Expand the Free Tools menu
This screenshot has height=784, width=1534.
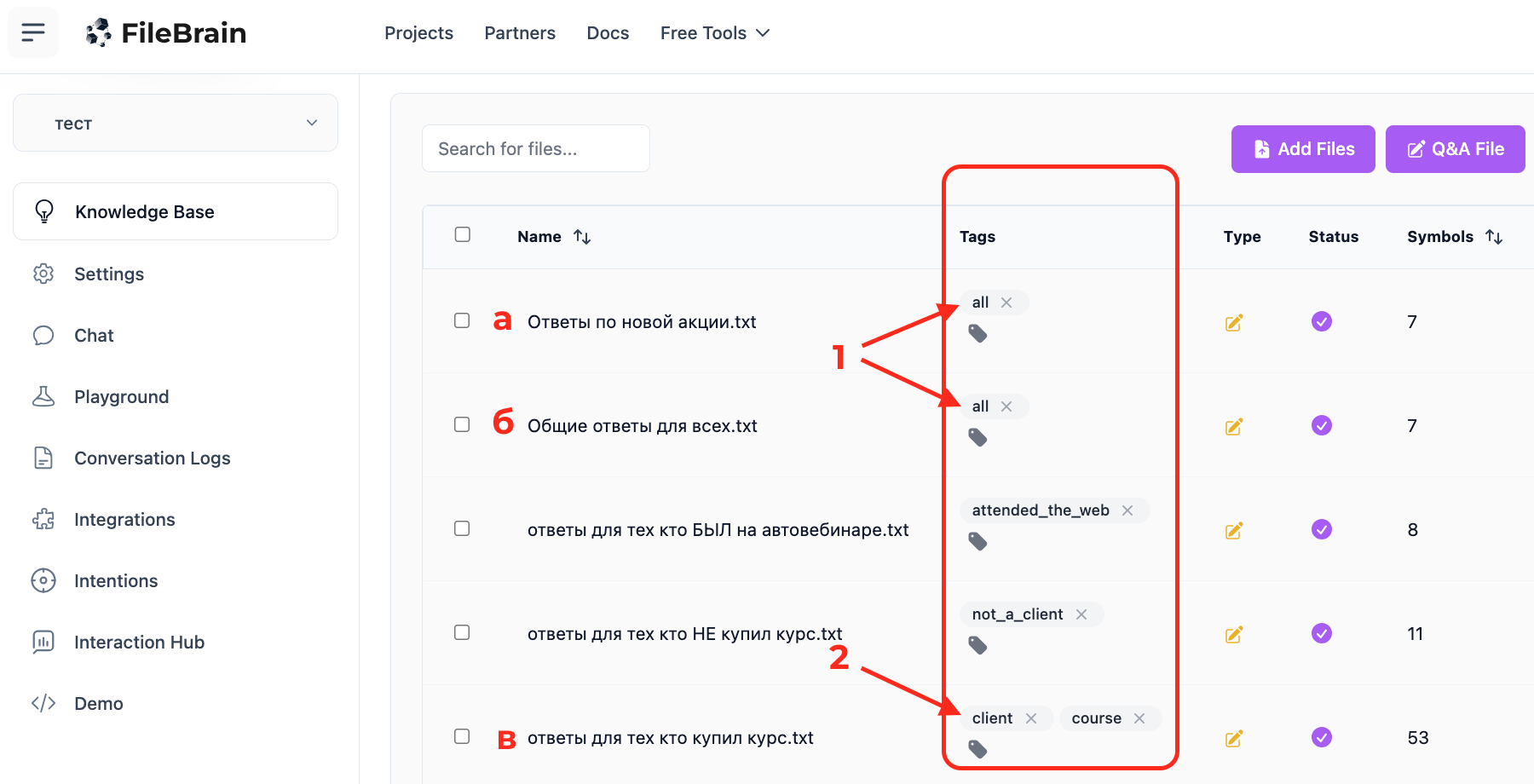[714, 33]
